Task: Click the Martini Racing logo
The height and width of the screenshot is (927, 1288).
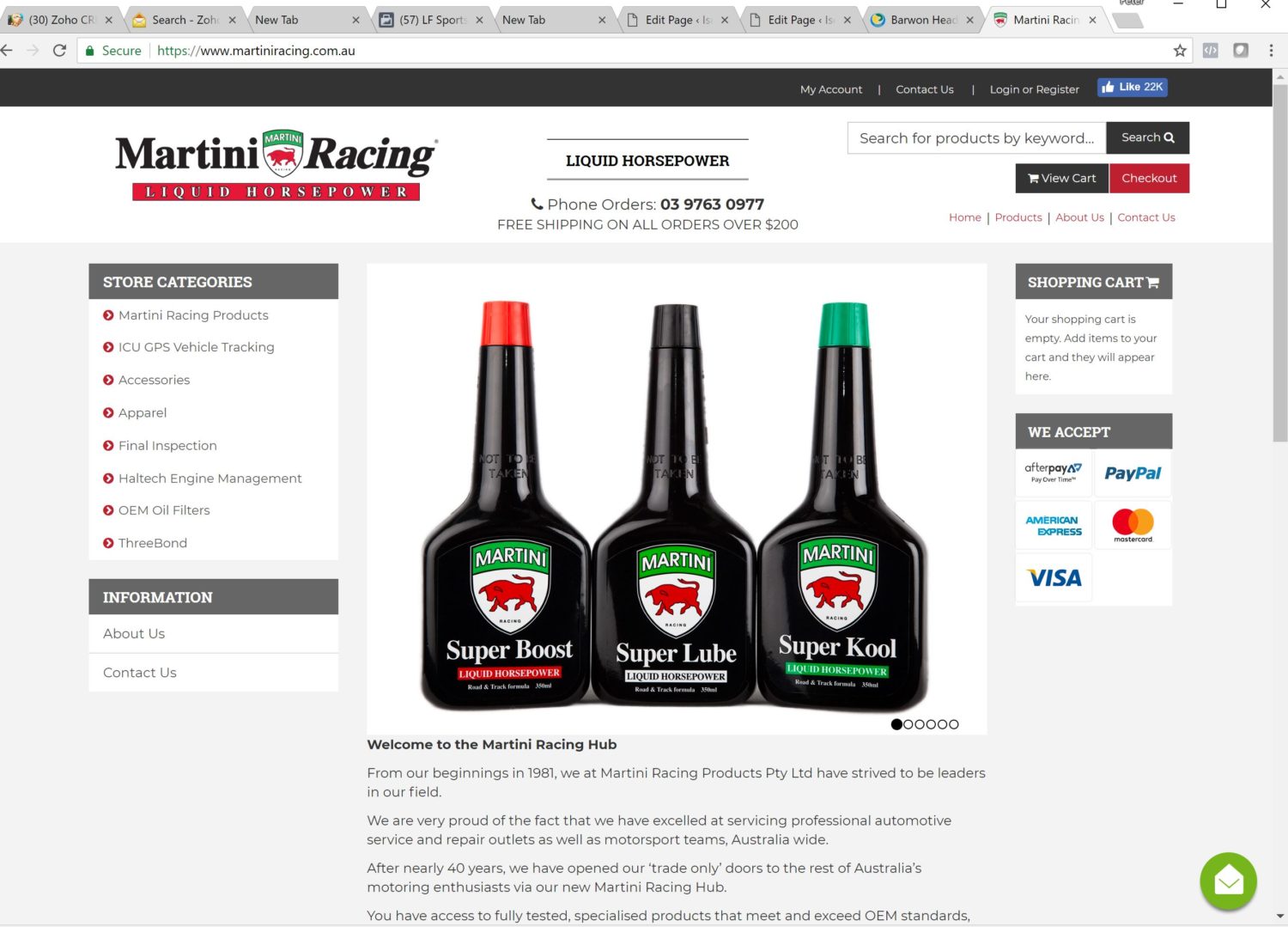Action: point(276,166)
